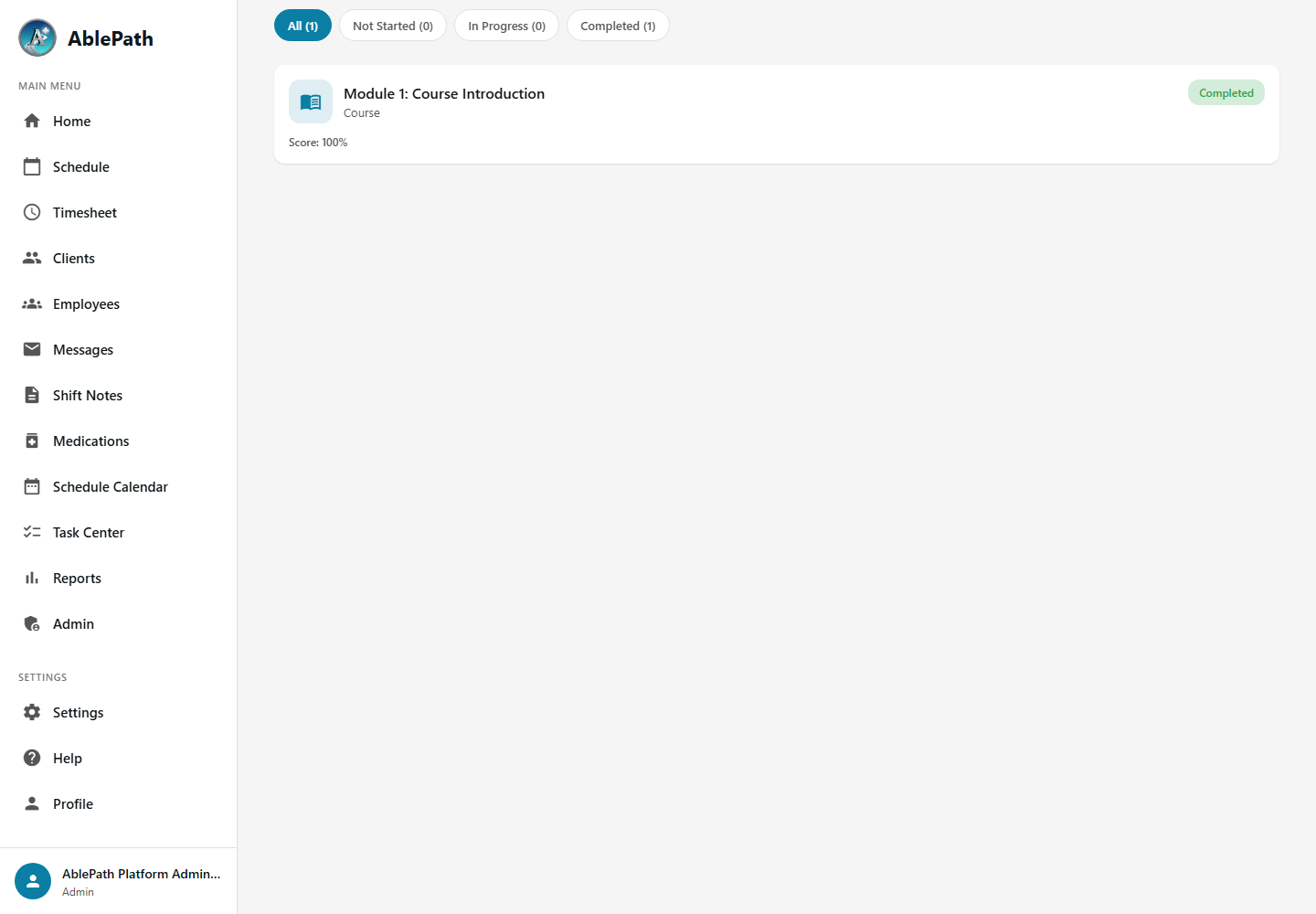Click the Task Center checklist icon
1316x914 pixels.
(32, 532)
